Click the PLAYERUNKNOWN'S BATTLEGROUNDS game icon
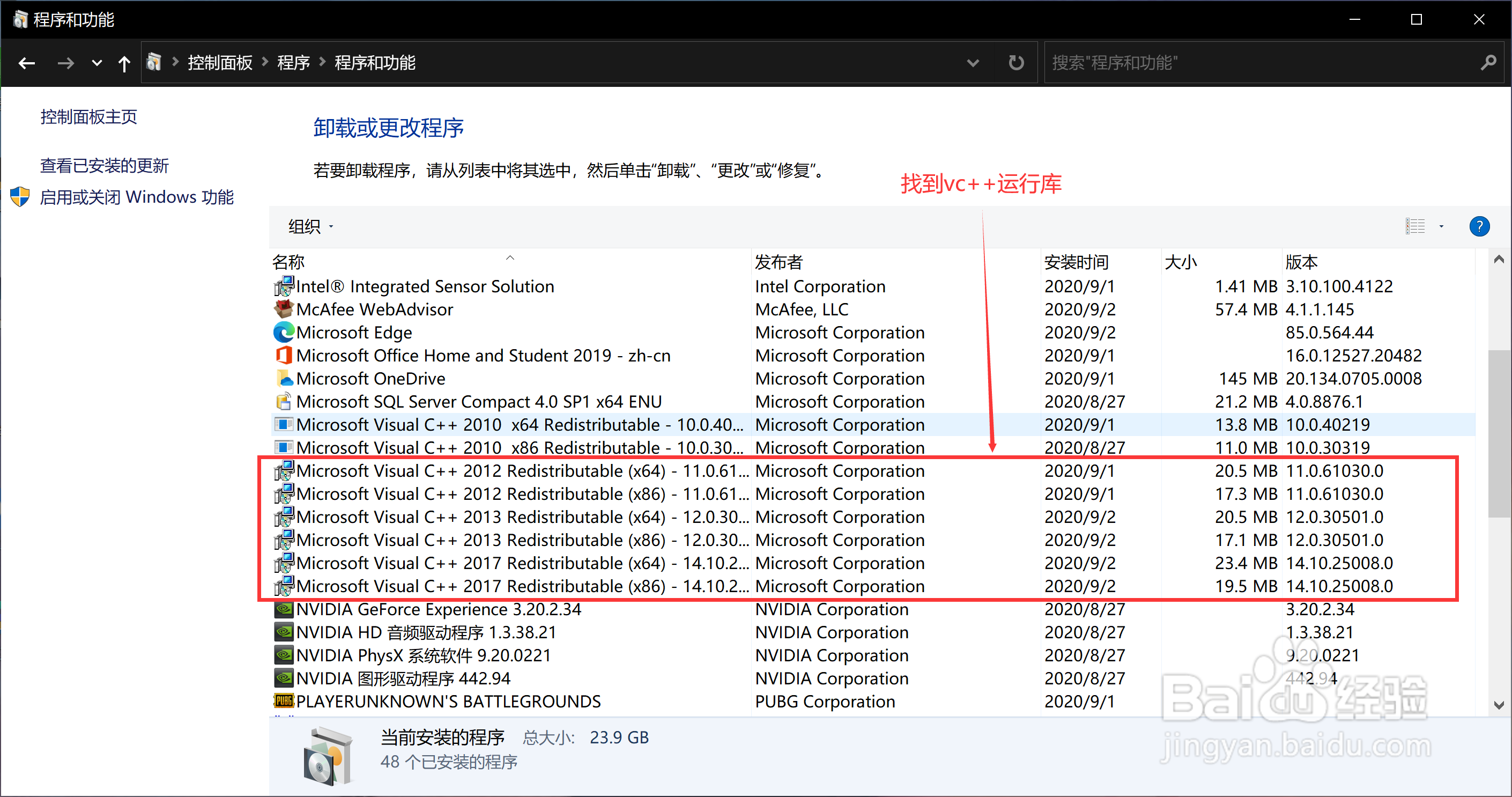 tap(284, 702)
